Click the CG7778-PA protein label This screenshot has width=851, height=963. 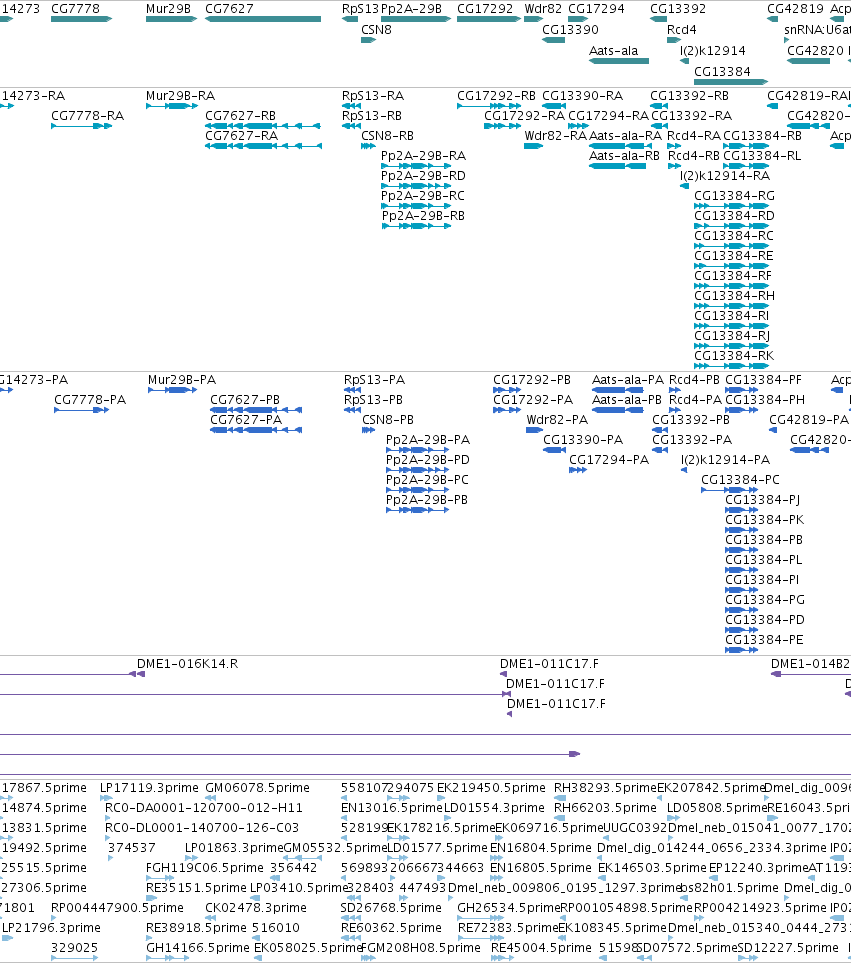pyautogui.click(x=90, y=399)
